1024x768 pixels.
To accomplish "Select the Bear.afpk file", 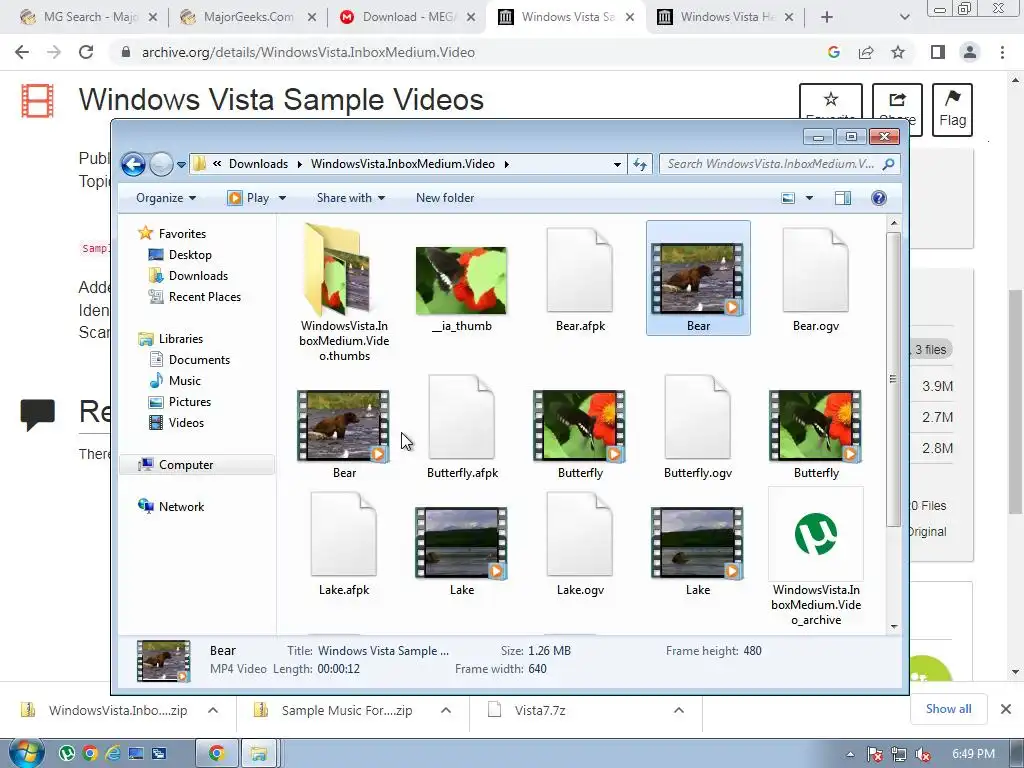I will coord(580,280).
